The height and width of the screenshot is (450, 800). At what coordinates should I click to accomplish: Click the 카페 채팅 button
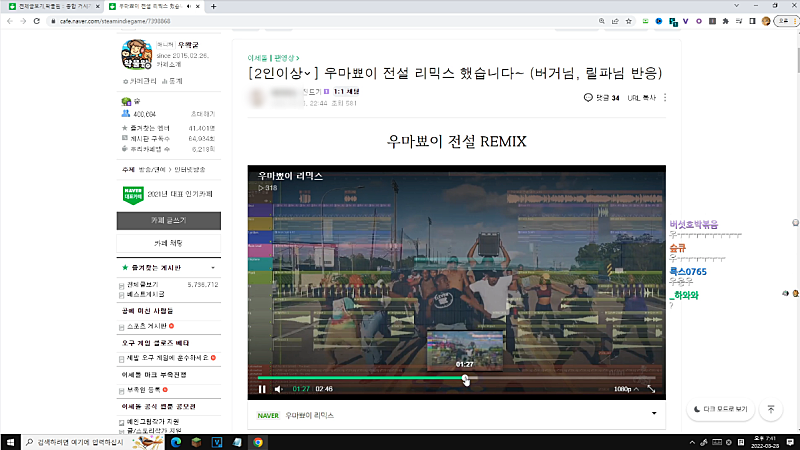tap(169, 243)
